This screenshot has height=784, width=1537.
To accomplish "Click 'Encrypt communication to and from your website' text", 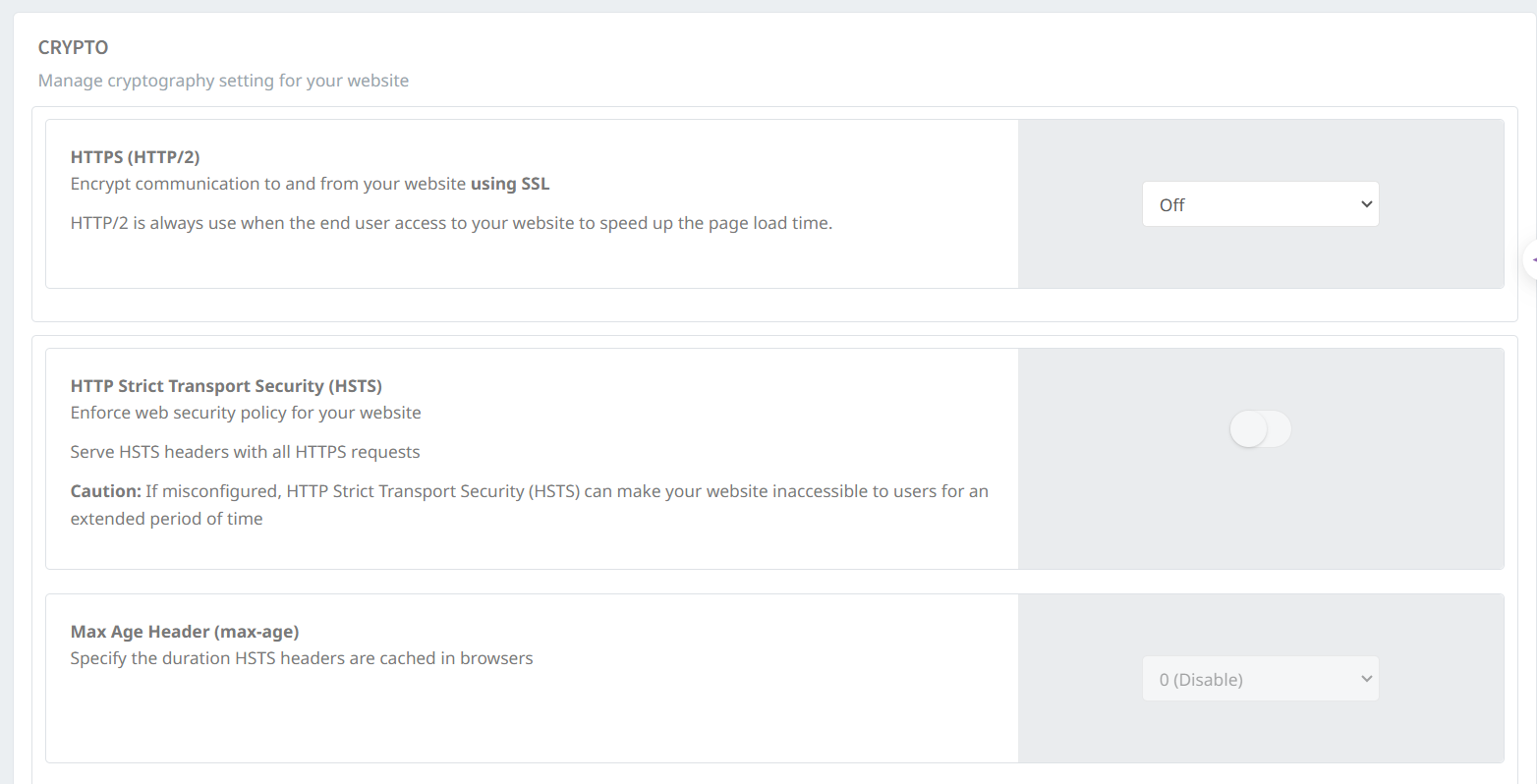I will tap(267, 184).
